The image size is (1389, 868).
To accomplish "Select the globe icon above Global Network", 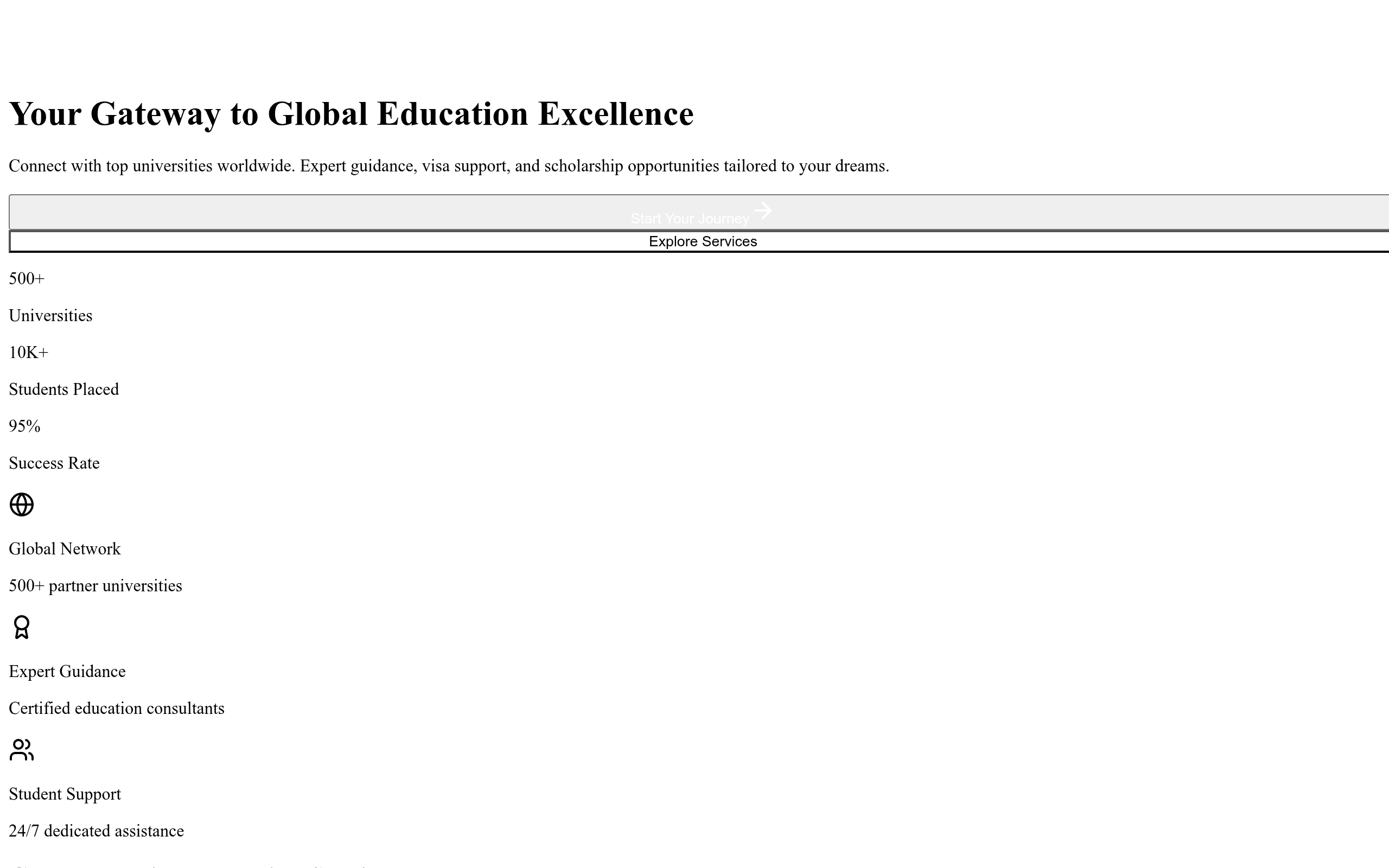I will point(22,505).
